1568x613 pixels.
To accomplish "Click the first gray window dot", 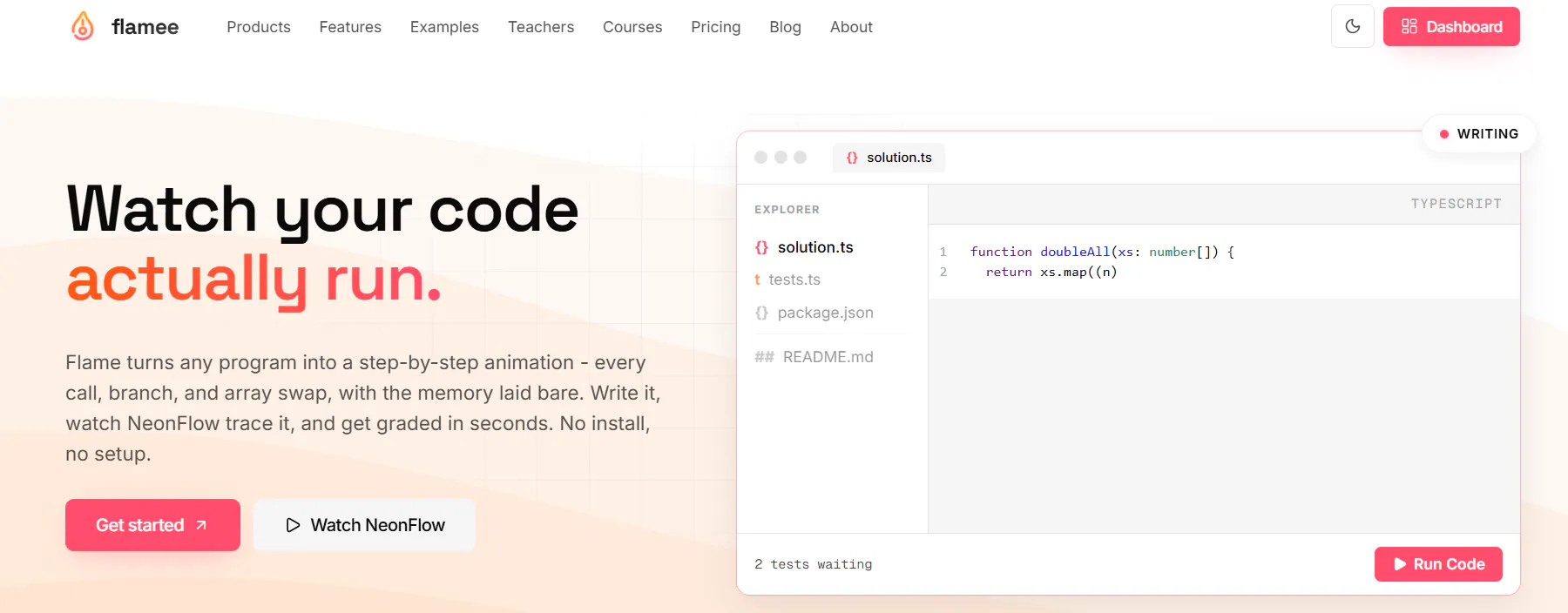I will click(760, 157).
